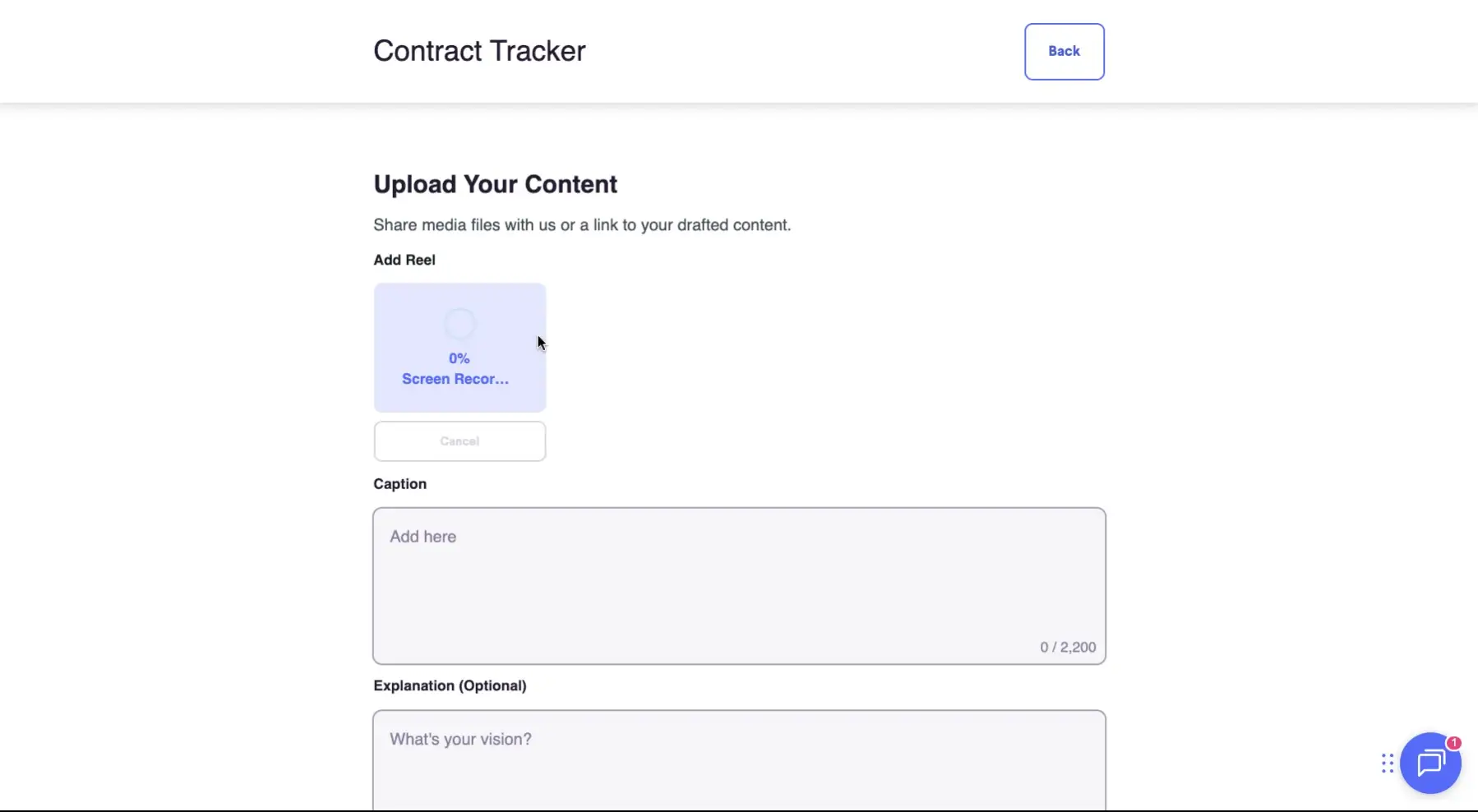Click the dotted drag handle near chat bubble

[1386, 763]
